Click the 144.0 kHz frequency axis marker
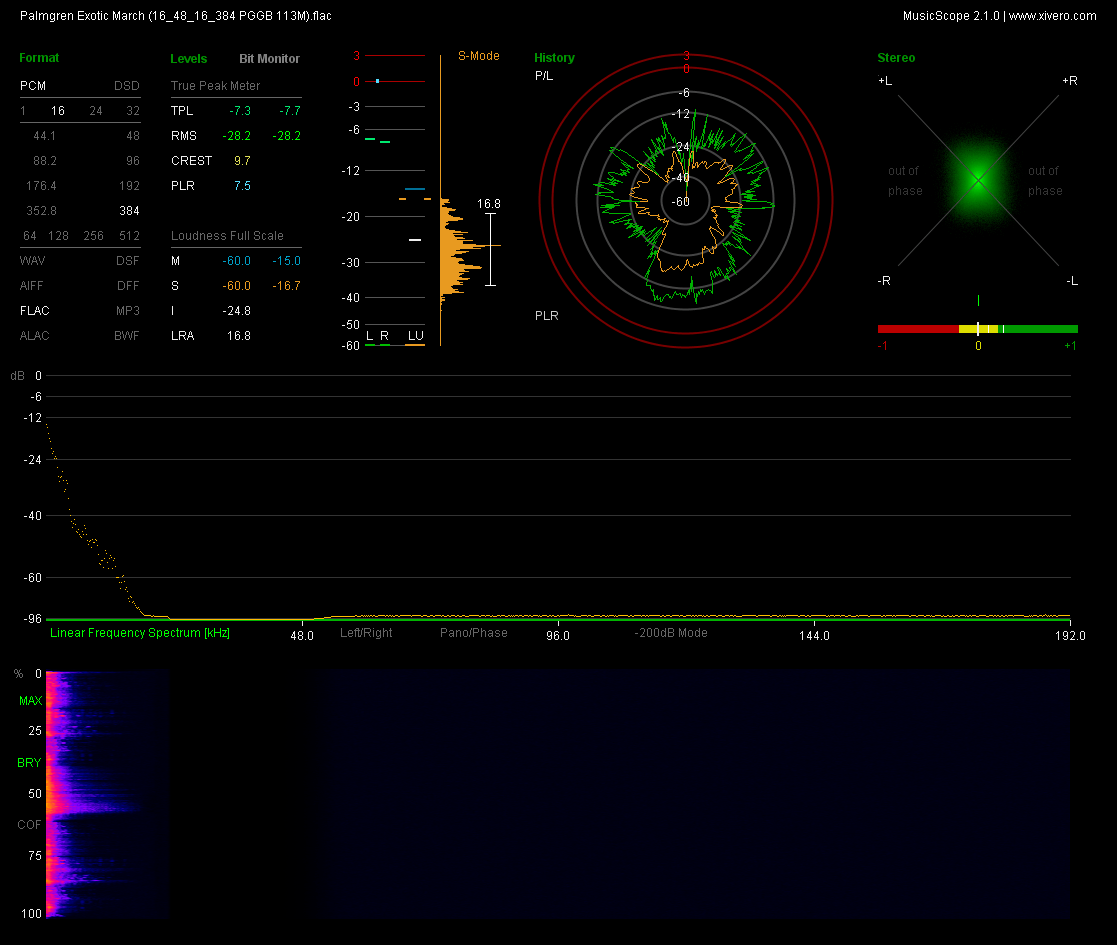The width and height of the screenshot is (1117, 945). coord(814,635)
